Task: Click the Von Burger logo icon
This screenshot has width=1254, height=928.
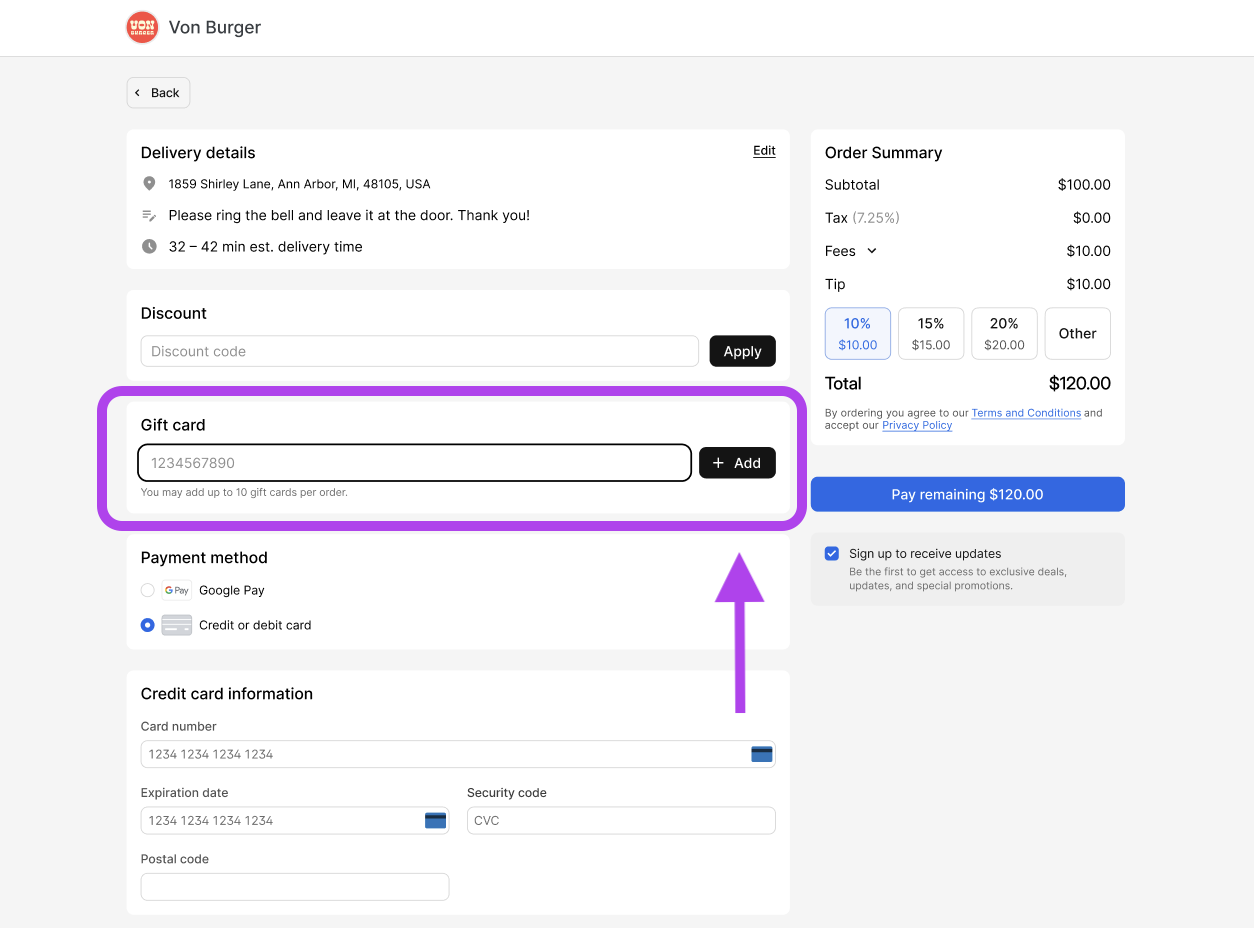Action: pos(142,27)
